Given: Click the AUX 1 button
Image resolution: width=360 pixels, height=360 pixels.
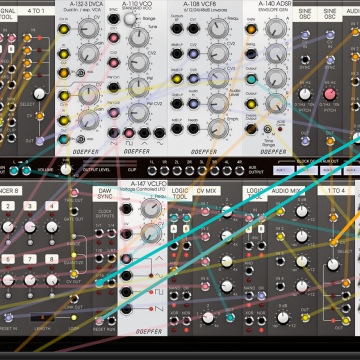Looking at the screenshot, I should tap(284, 171).
